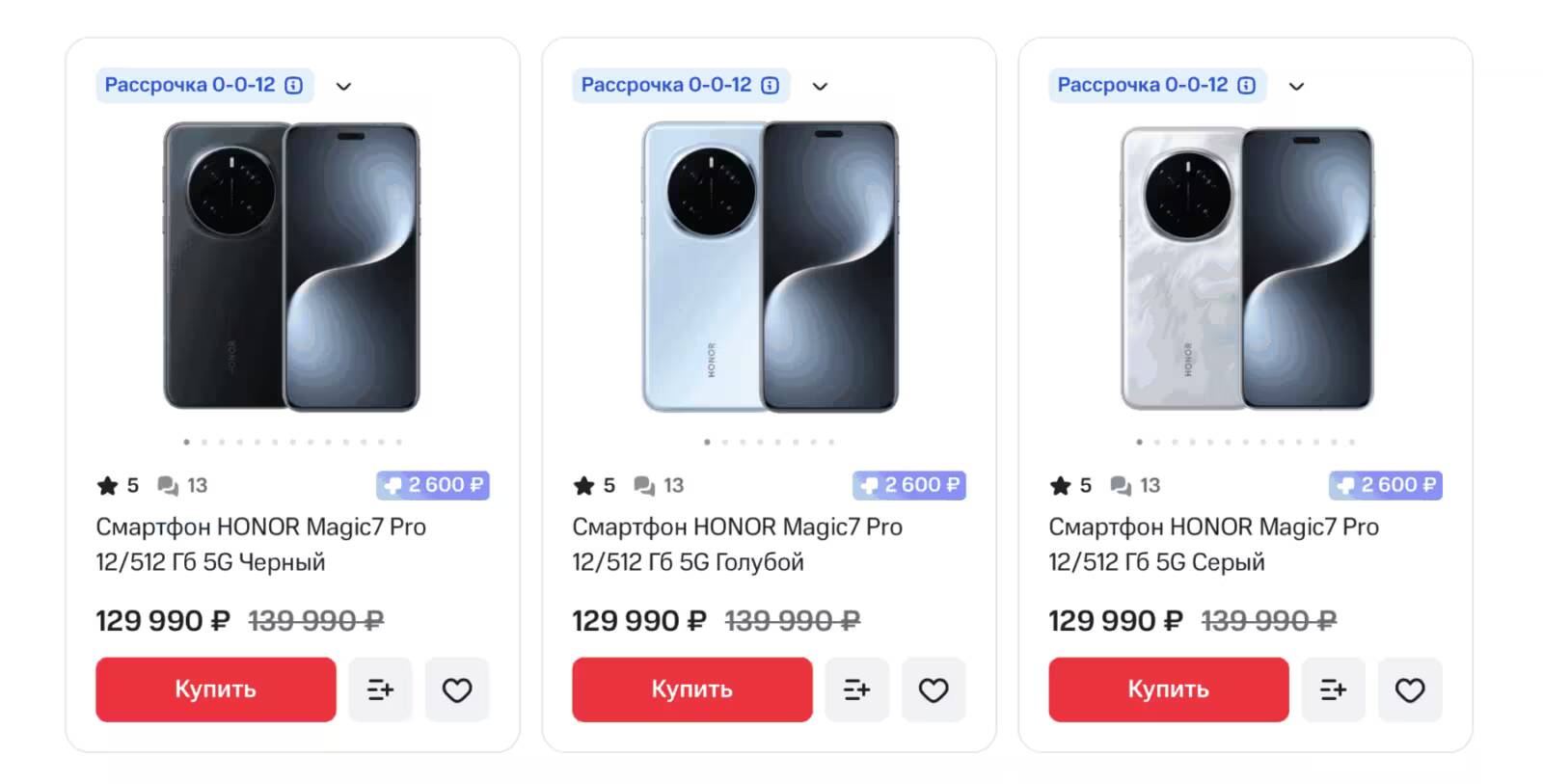Open installment info icon on gray phone card
The width and height of the screenshot is (1543, 784).
coord(1247,85)
